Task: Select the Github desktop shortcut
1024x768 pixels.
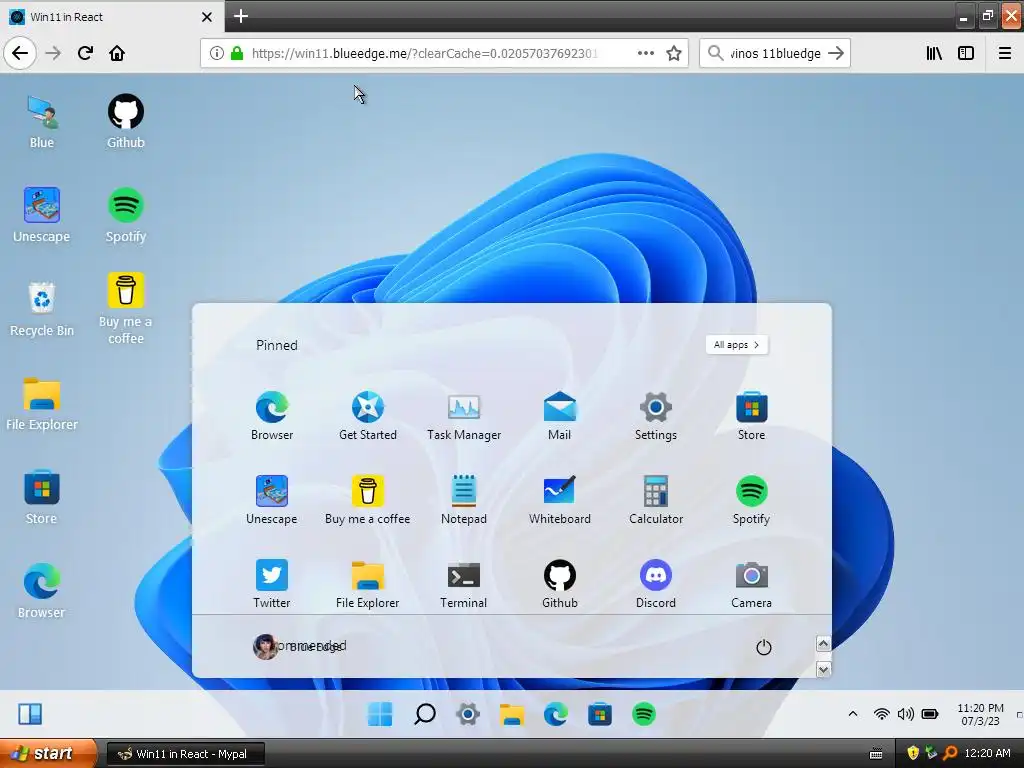Action: (125, 121)
